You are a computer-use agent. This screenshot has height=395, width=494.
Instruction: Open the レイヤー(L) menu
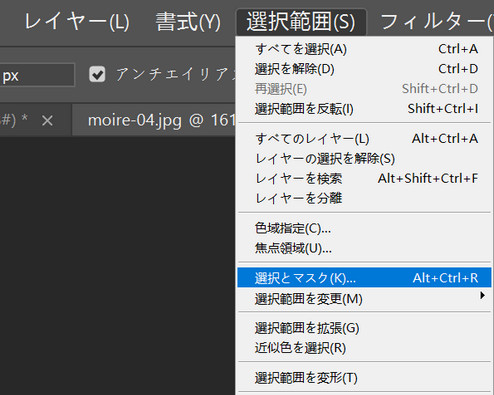click(77, 22)
